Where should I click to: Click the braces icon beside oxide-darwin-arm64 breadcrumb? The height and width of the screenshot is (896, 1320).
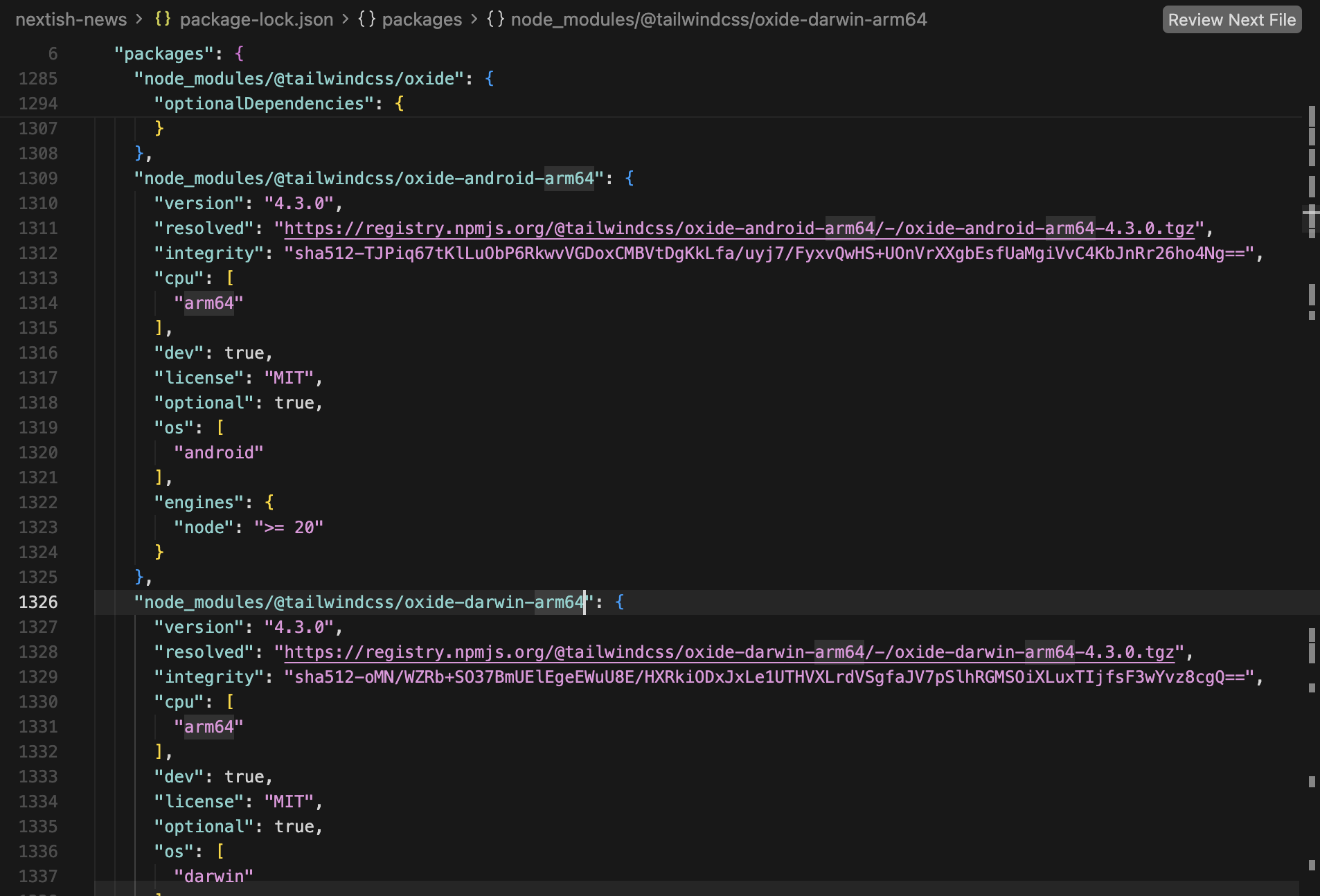495,19
